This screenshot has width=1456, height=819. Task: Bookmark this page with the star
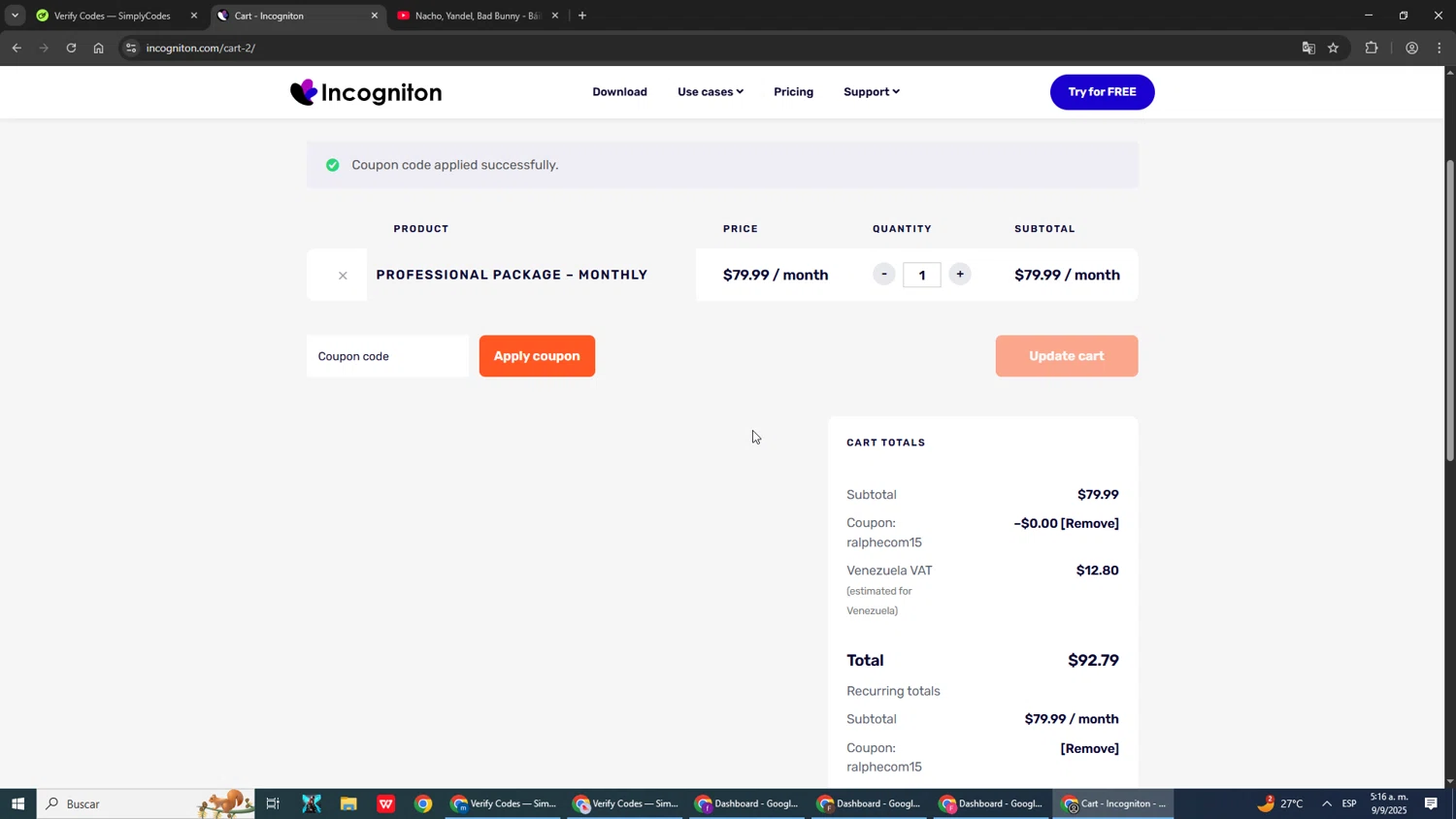click(x=1334, y=48)
